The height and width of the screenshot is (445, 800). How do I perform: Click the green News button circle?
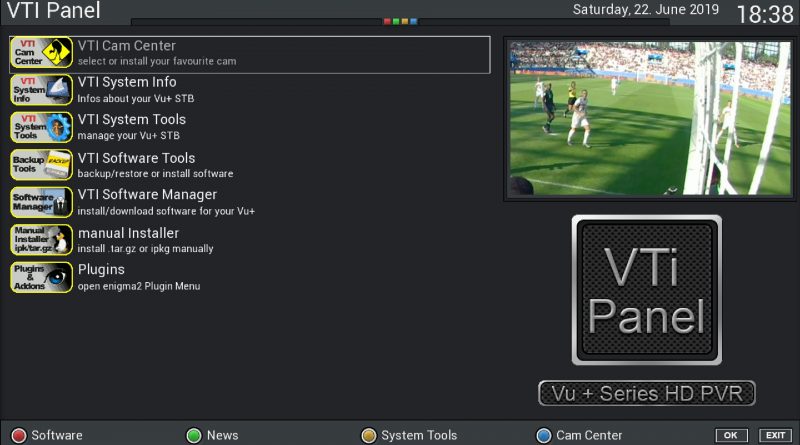click(194, 436)
